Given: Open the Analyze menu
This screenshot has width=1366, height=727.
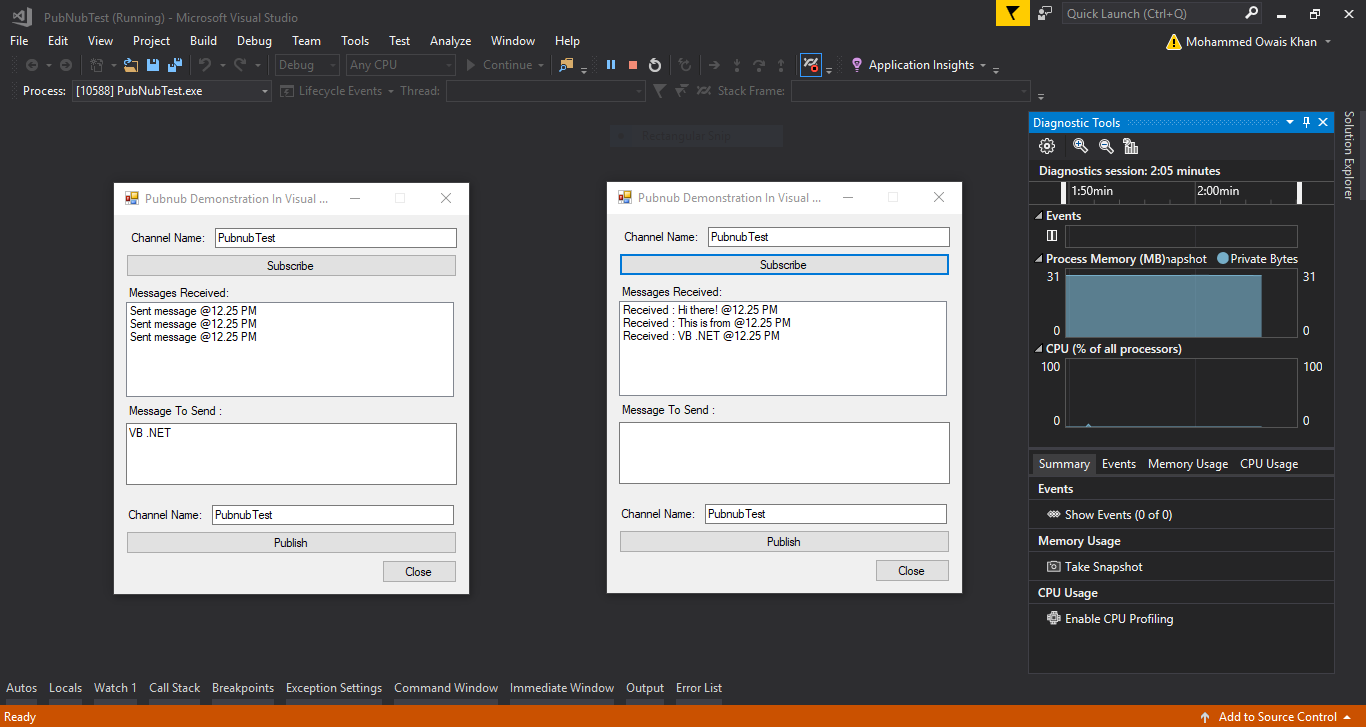Looking at the screenshot, I should (450, 41).
